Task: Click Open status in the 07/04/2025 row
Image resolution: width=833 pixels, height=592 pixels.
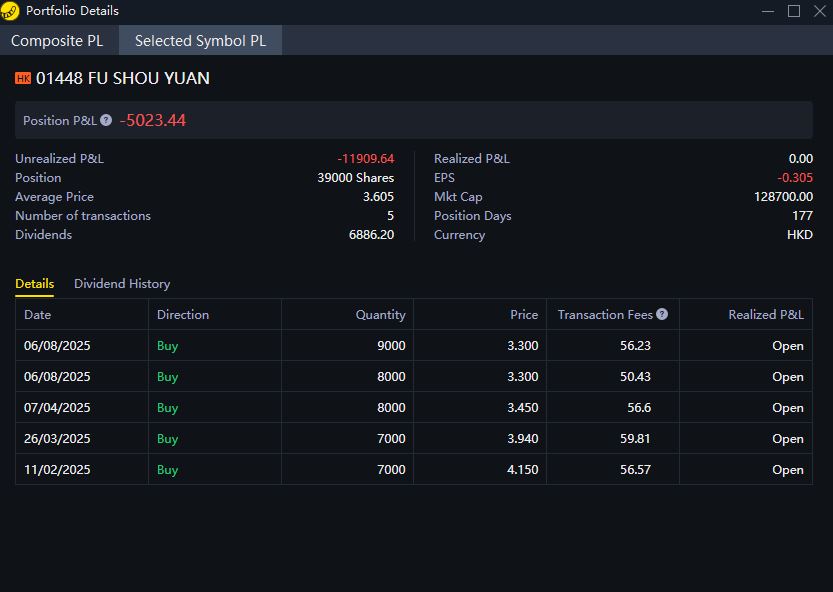Action: (x=788, y=408)
